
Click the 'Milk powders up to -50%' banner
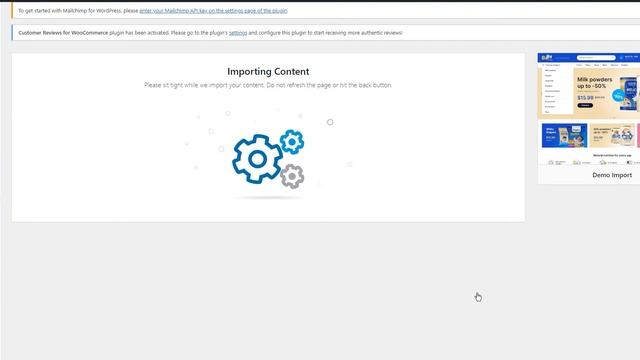pos(606,93)
